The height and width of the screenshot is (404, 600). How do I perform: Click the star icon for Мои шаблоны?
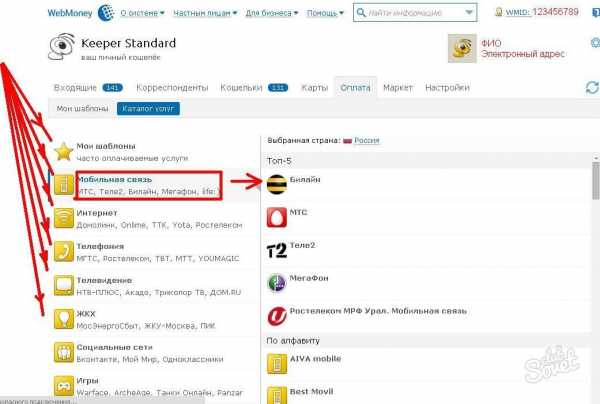(x=64, y=152)
